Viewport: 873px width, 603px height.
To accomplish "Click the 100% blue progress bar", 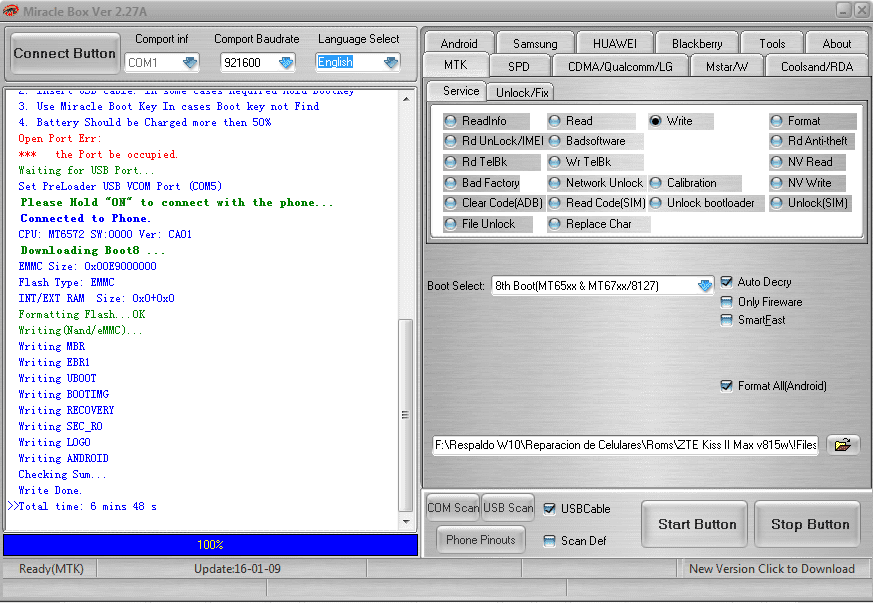I will pyautogui.click(x=210, y=545).
